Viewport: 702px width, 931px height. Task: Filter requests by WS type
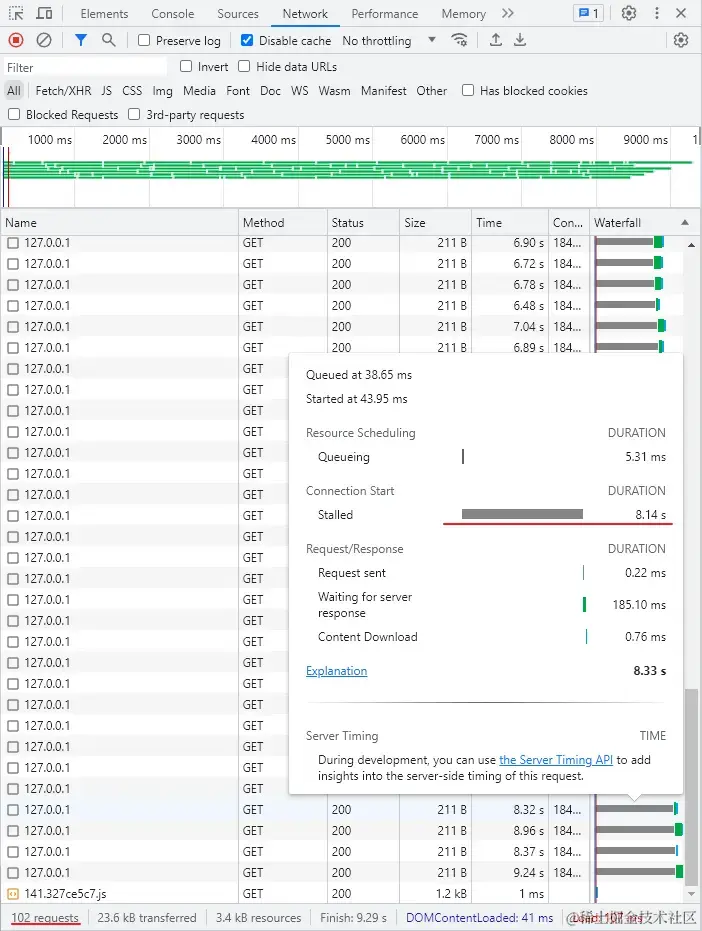[x=300, y=91]
